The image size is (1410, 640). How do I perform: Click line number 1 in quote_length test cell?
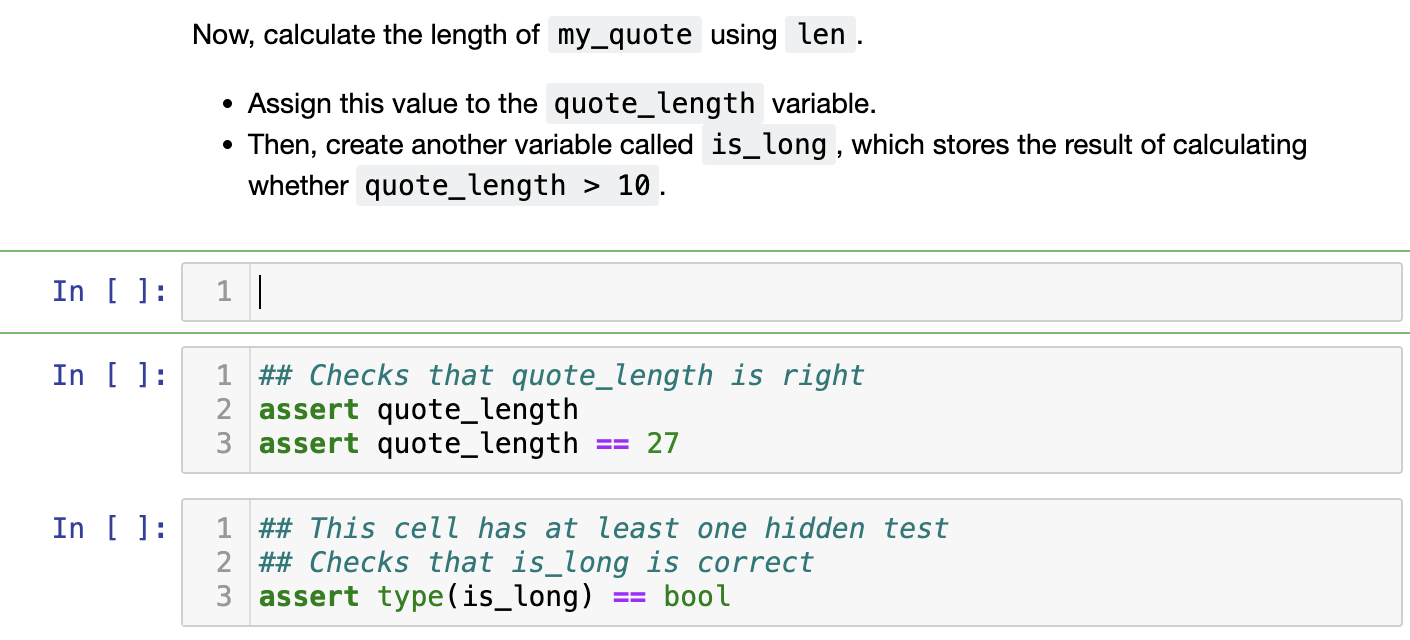click(x=222, y=375)
